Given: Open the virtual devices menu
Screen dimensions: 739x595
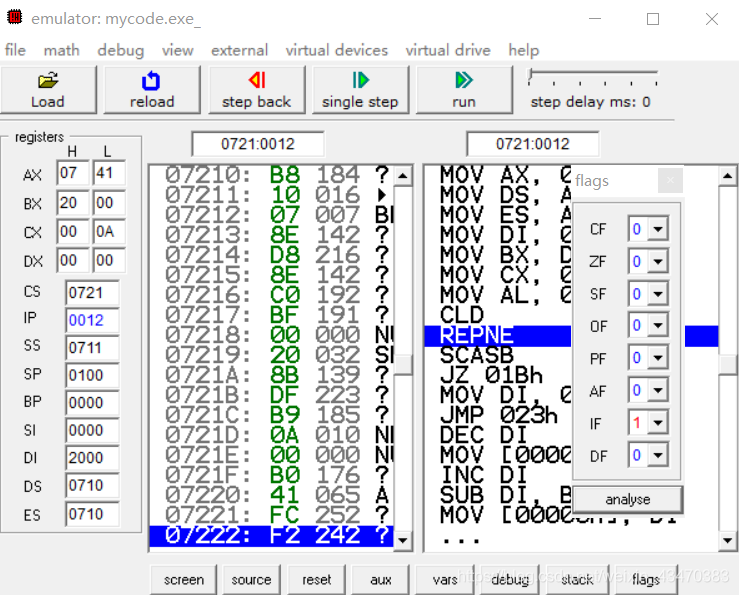Looking at the screenshot, I should click(337, 50).
